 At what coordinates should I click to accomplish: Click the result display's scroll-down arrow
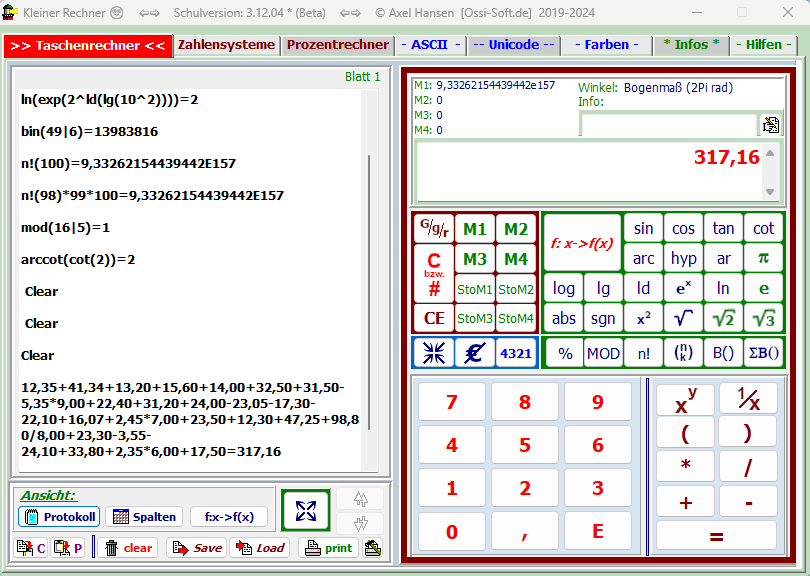769,192
